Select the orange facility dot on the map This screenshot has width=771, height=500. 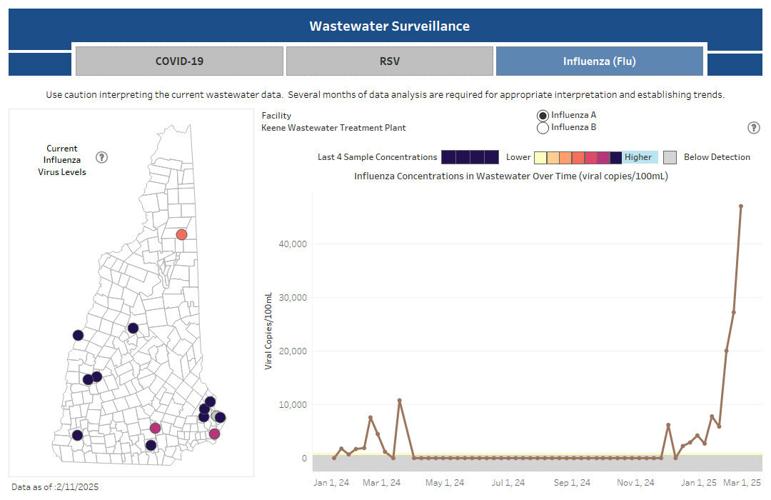tap(182, 235)
